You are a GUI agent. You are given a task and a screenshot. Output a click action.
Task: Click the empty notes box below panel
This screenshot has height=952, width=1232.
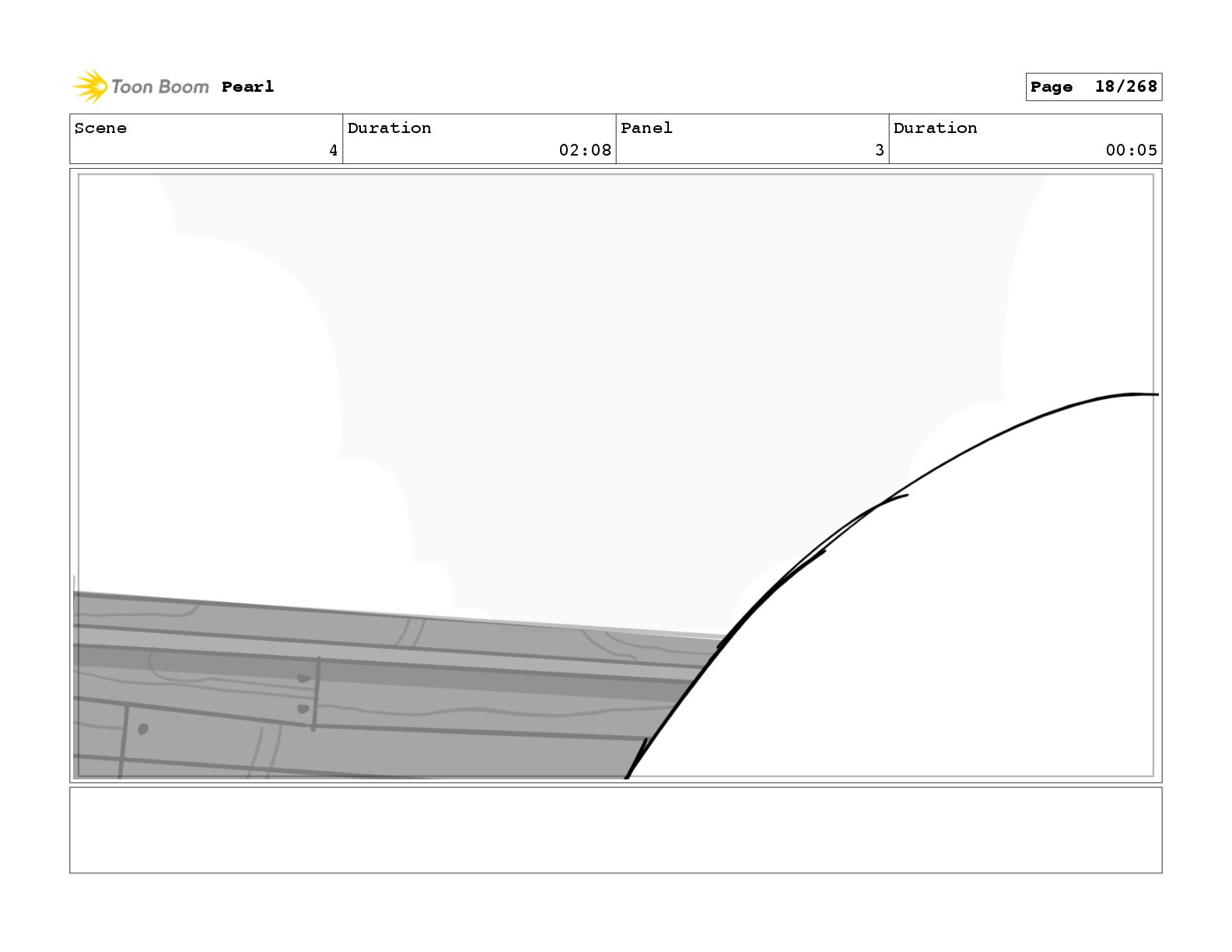tap(616, 830)
